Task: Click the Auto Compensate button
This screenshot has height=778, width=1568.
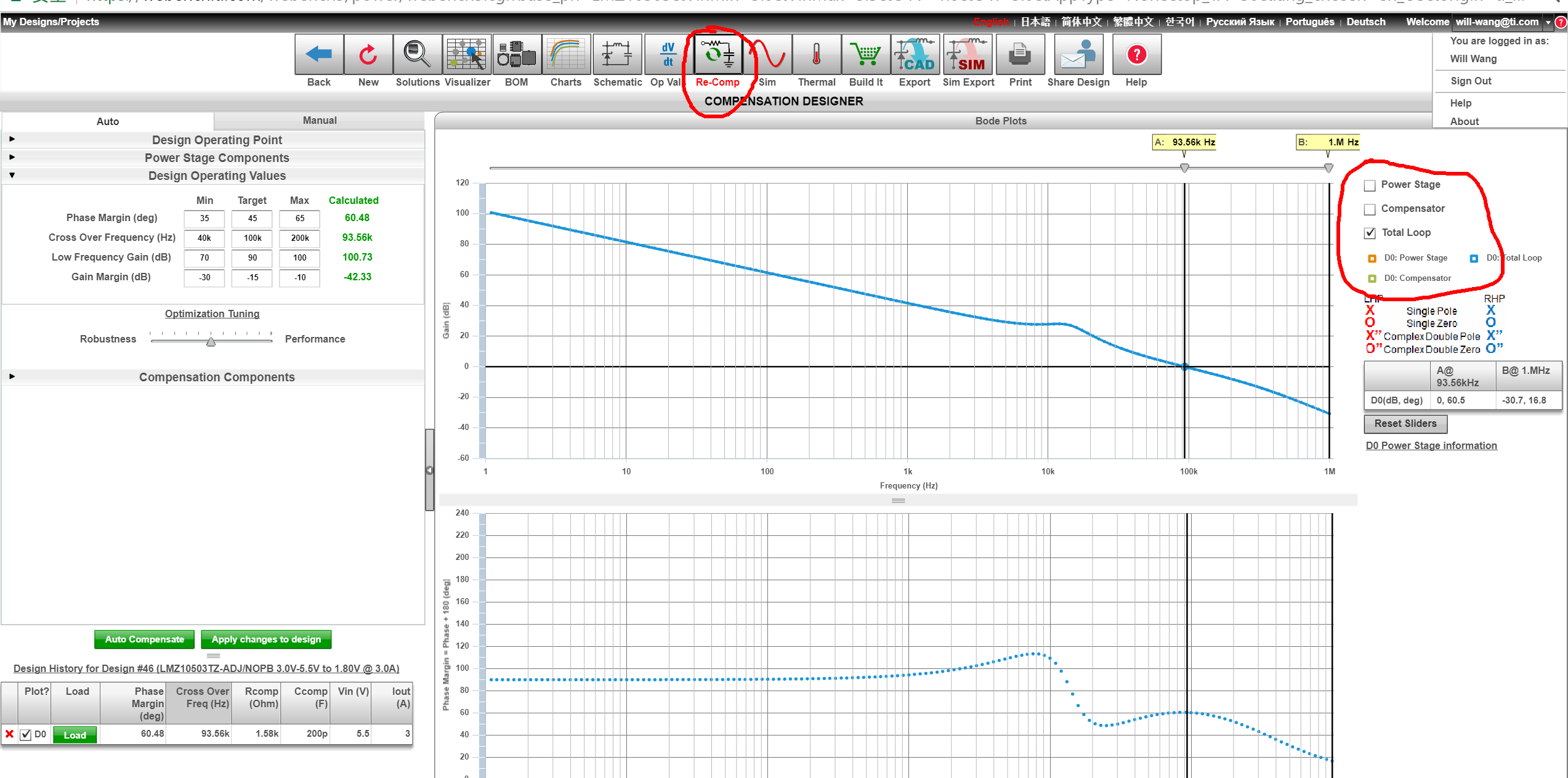Action: [144, 639]
